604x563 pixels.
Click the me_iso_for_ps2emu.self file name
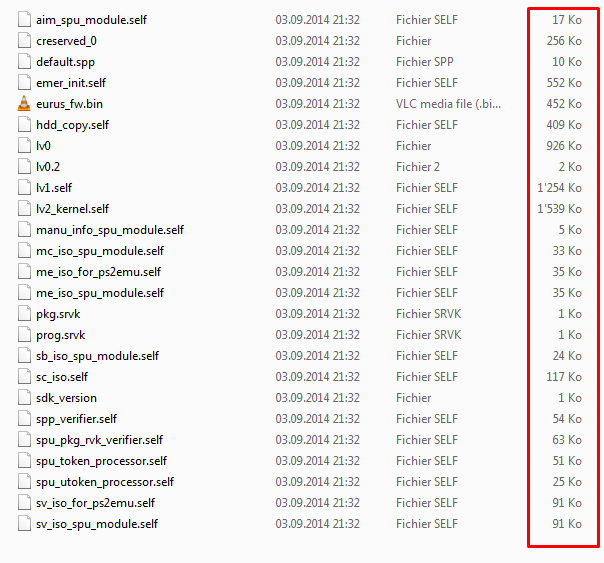[x=98, y=272]
